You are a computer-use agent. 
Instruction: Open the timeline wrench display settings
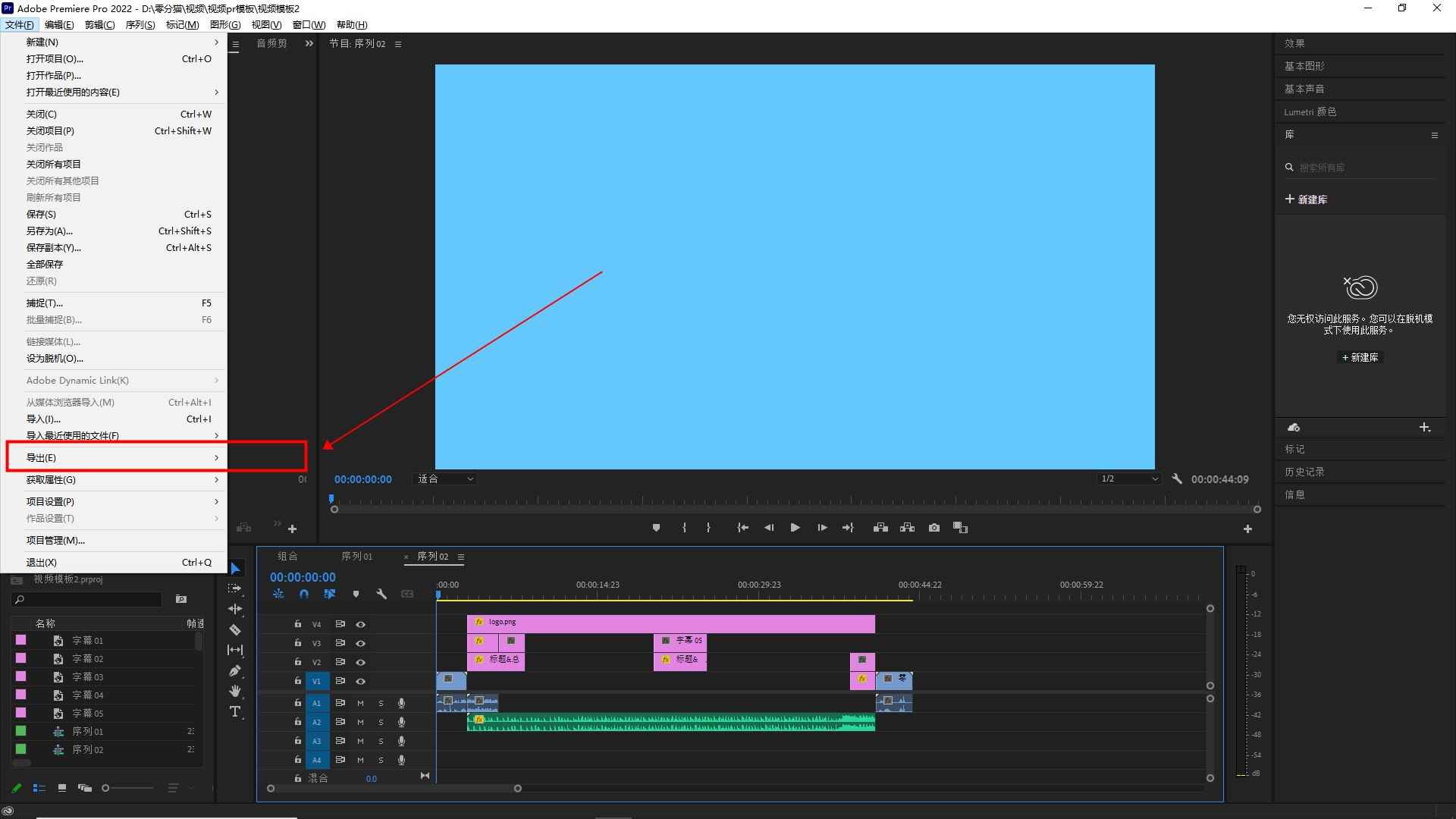(381, 594)
